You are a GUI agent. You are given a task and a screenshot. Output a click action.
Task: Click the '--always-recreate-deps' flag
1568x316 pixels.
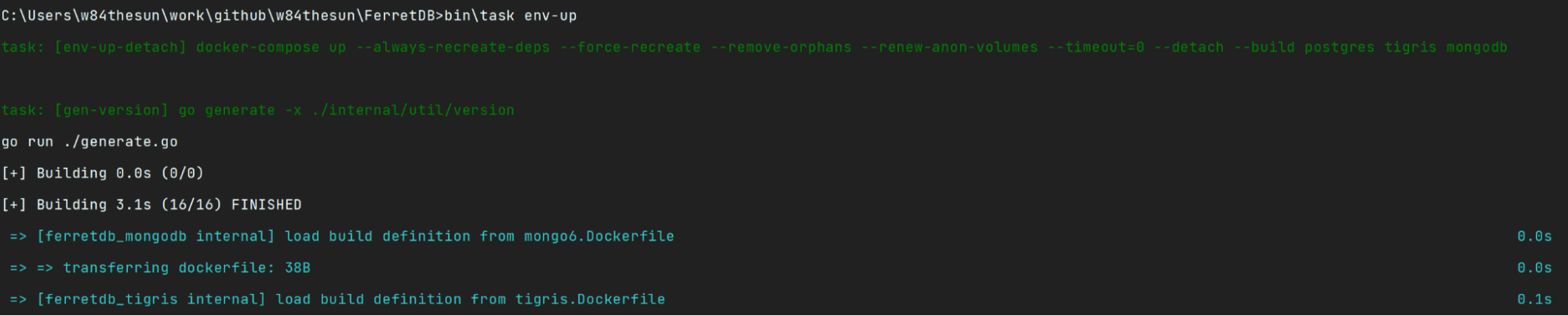tap(453, 47)
